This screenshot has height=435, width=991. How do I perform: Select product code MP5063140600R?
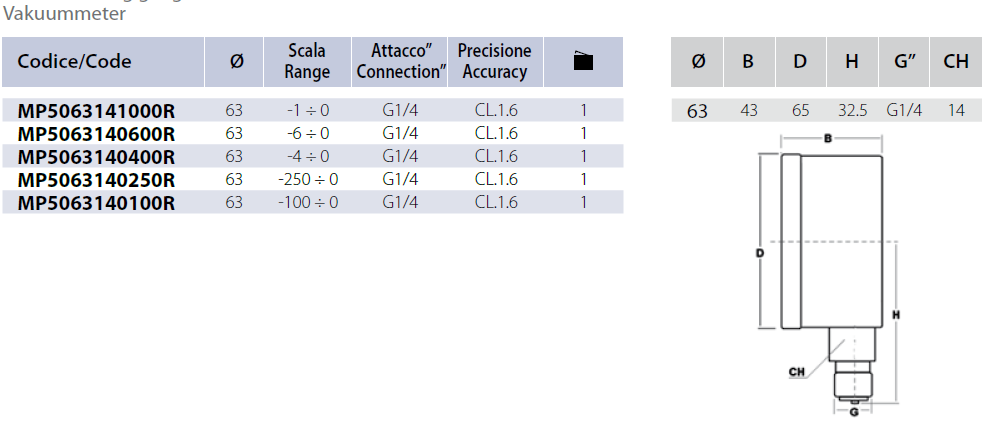click(x=97, y=133)
